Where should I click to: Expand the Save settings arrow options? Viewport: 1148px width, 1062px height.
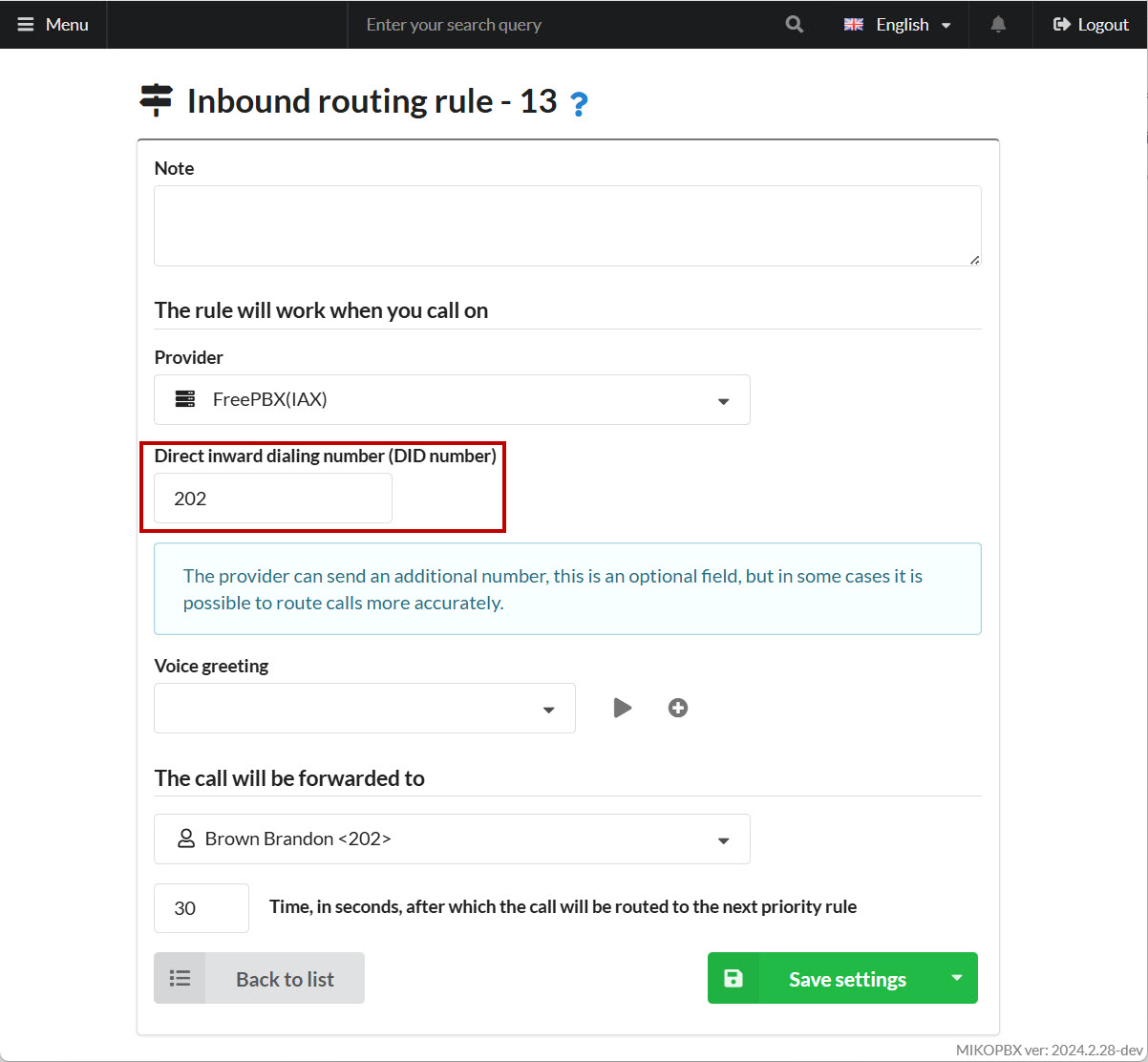coord(956,978)
